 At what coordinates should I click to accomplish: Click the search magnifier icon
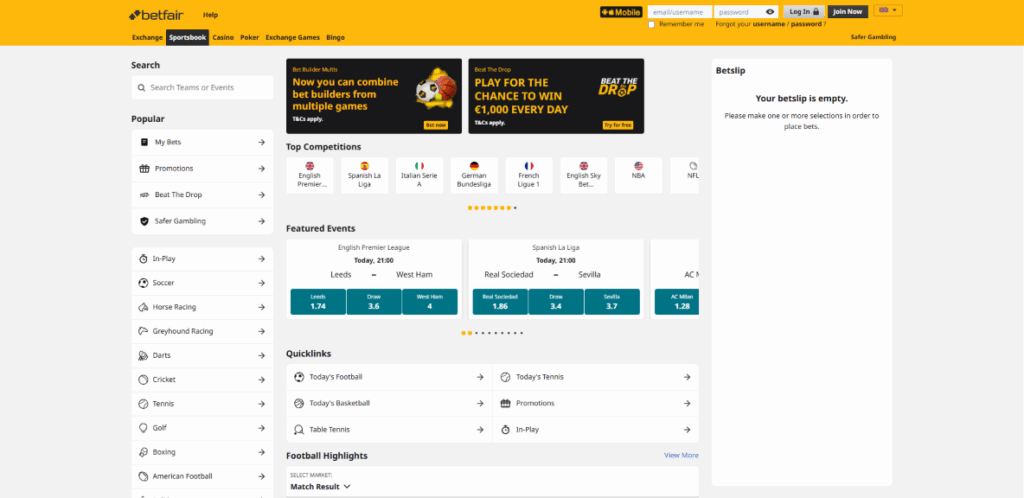click(142, 87)
